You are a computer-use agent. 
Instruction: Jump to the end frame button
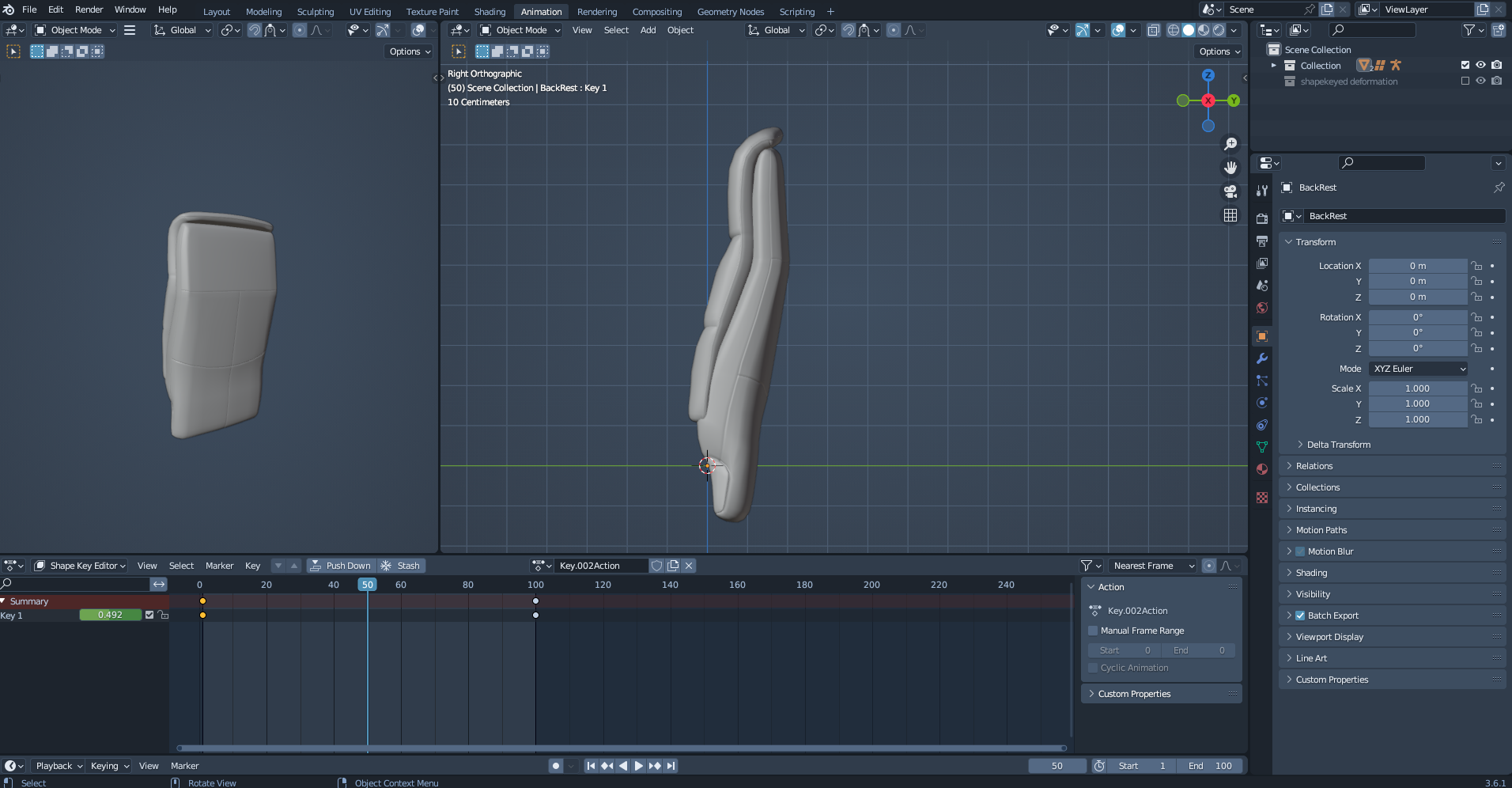tap(671, 766)
